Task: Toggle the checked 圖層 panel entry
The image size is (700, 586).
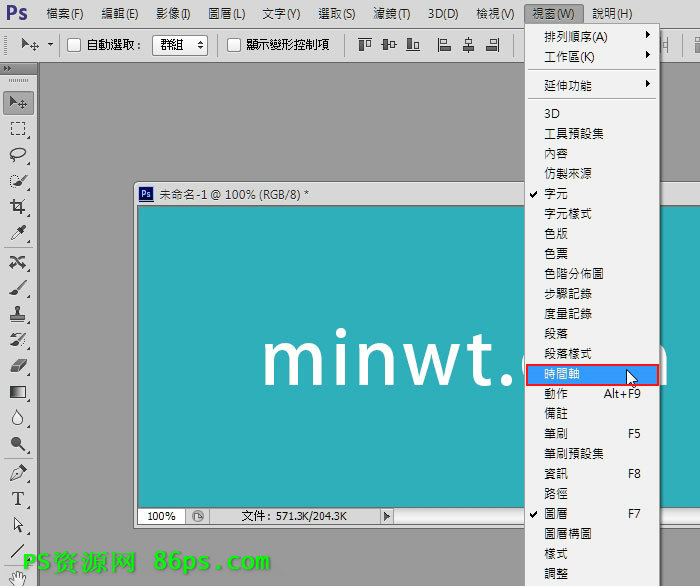Action: point(592,514)
